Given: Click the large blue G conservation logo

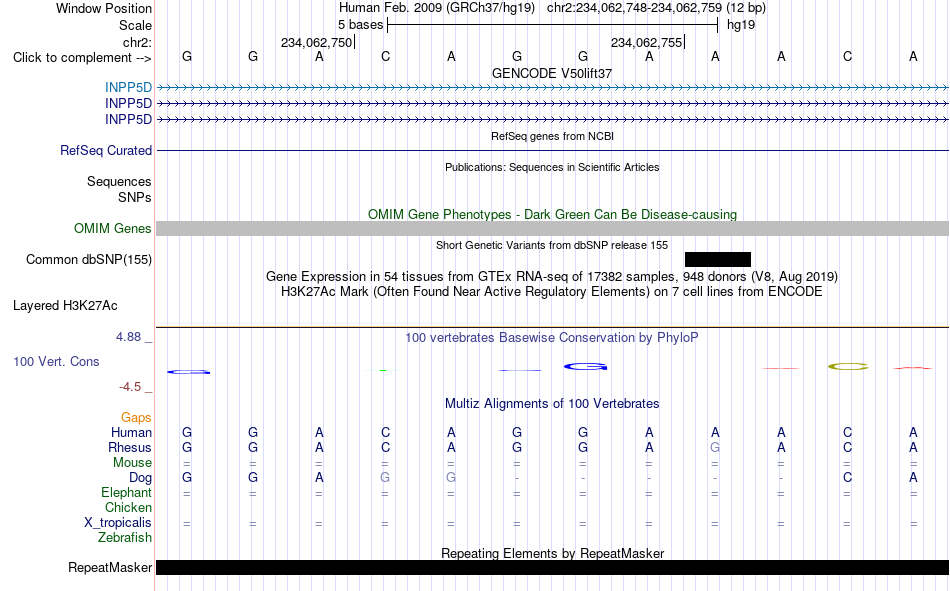Looking at the screenshot, I should pyautogui.click(x=585, y=367).
